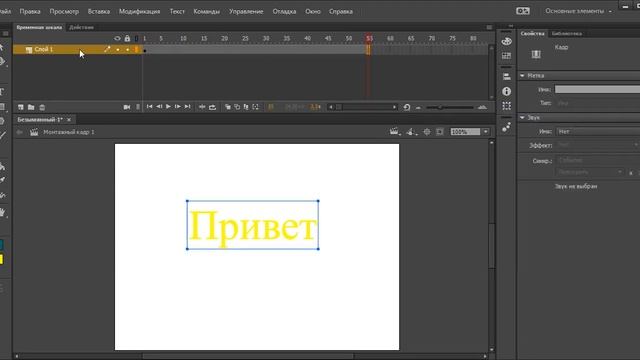Click the sync settings icon in title bar
The image size is (640, 360).
point(523,11)
